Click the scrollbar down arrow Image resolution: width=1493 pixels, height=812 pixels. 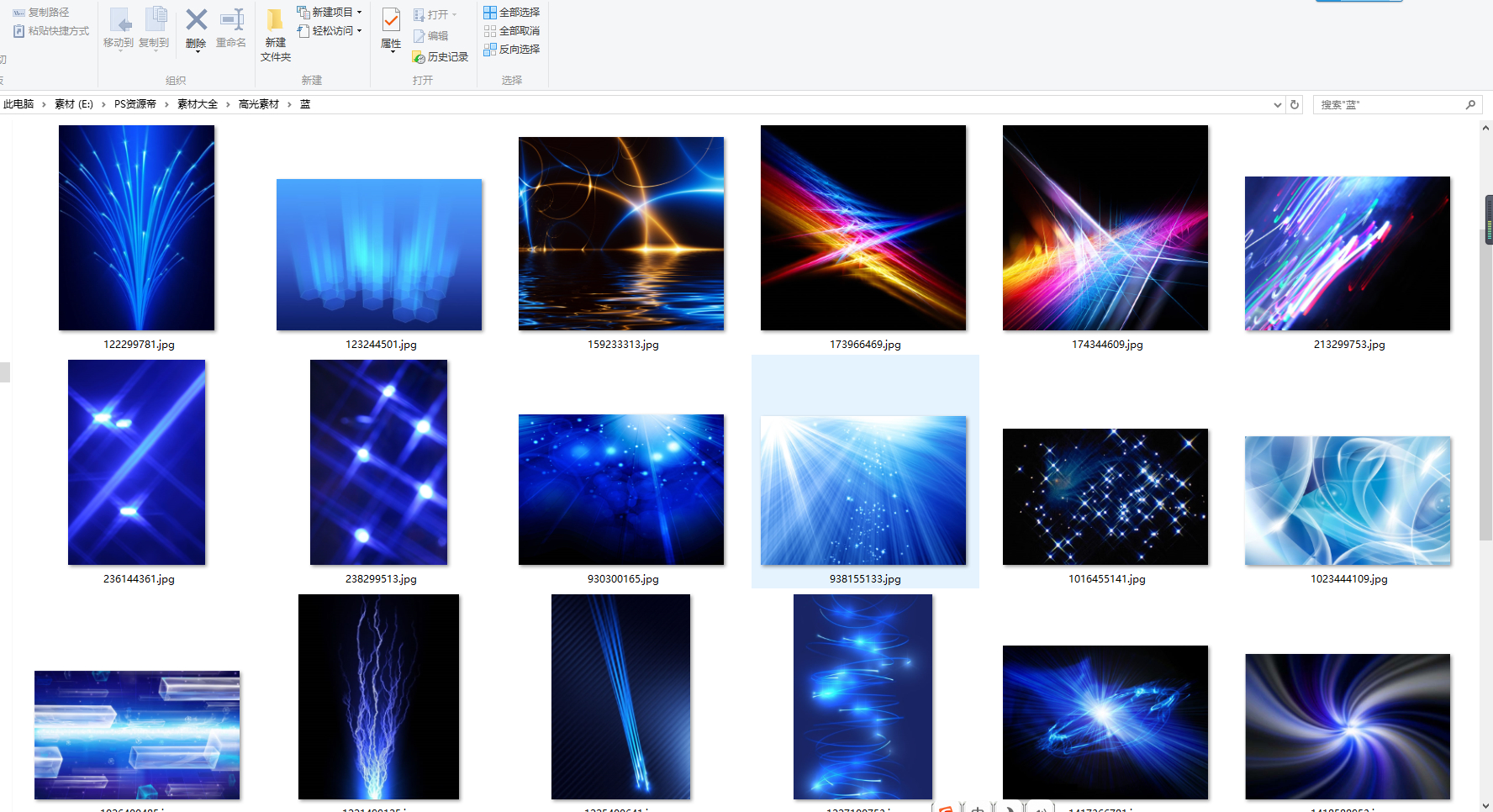(x=1485, y=805)
